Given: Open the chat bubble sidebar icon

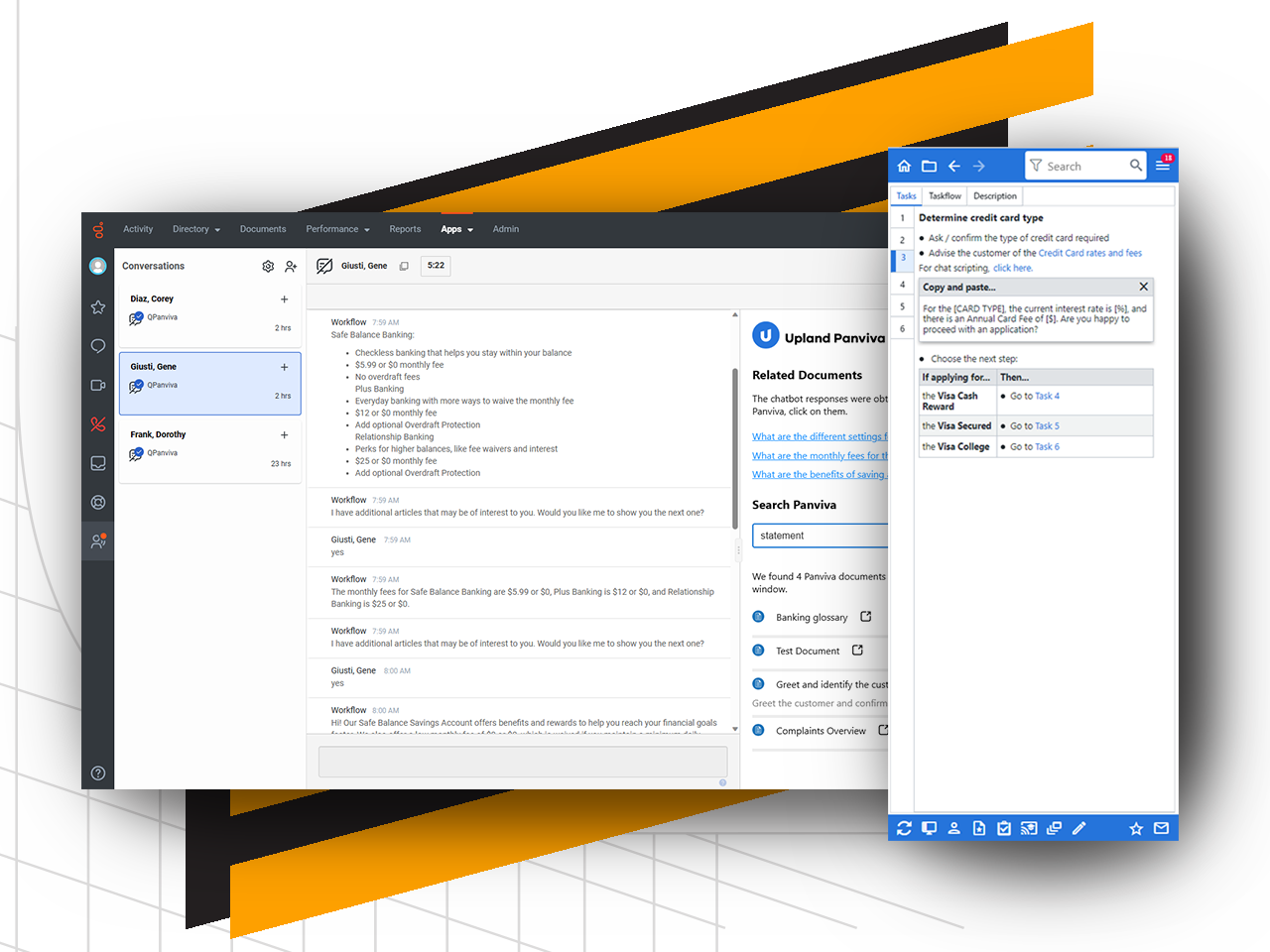Looking at the screenshot, I should coord(98,346).
